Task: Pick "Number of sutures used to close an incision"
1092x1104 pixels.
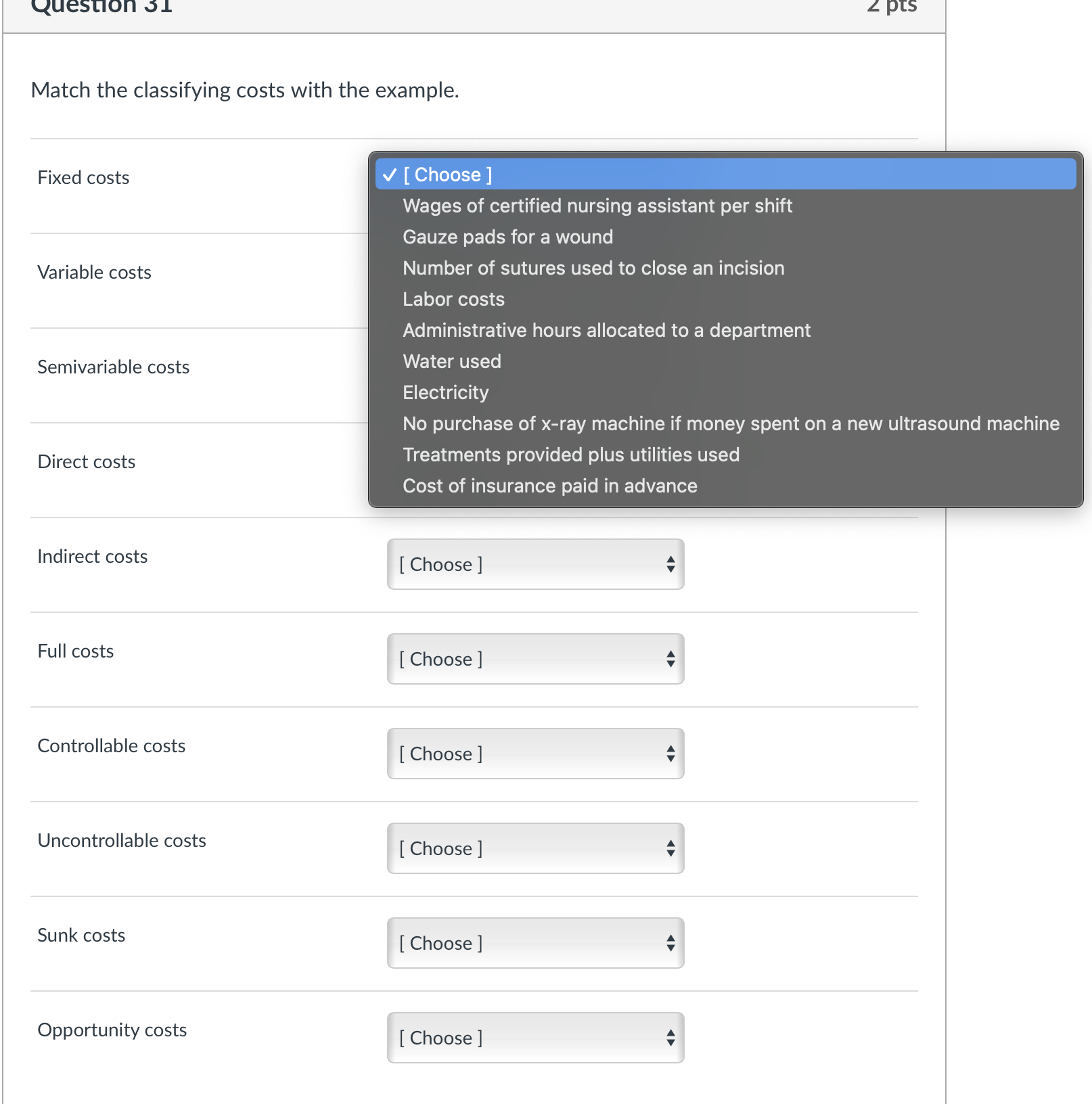Action: 593,268
